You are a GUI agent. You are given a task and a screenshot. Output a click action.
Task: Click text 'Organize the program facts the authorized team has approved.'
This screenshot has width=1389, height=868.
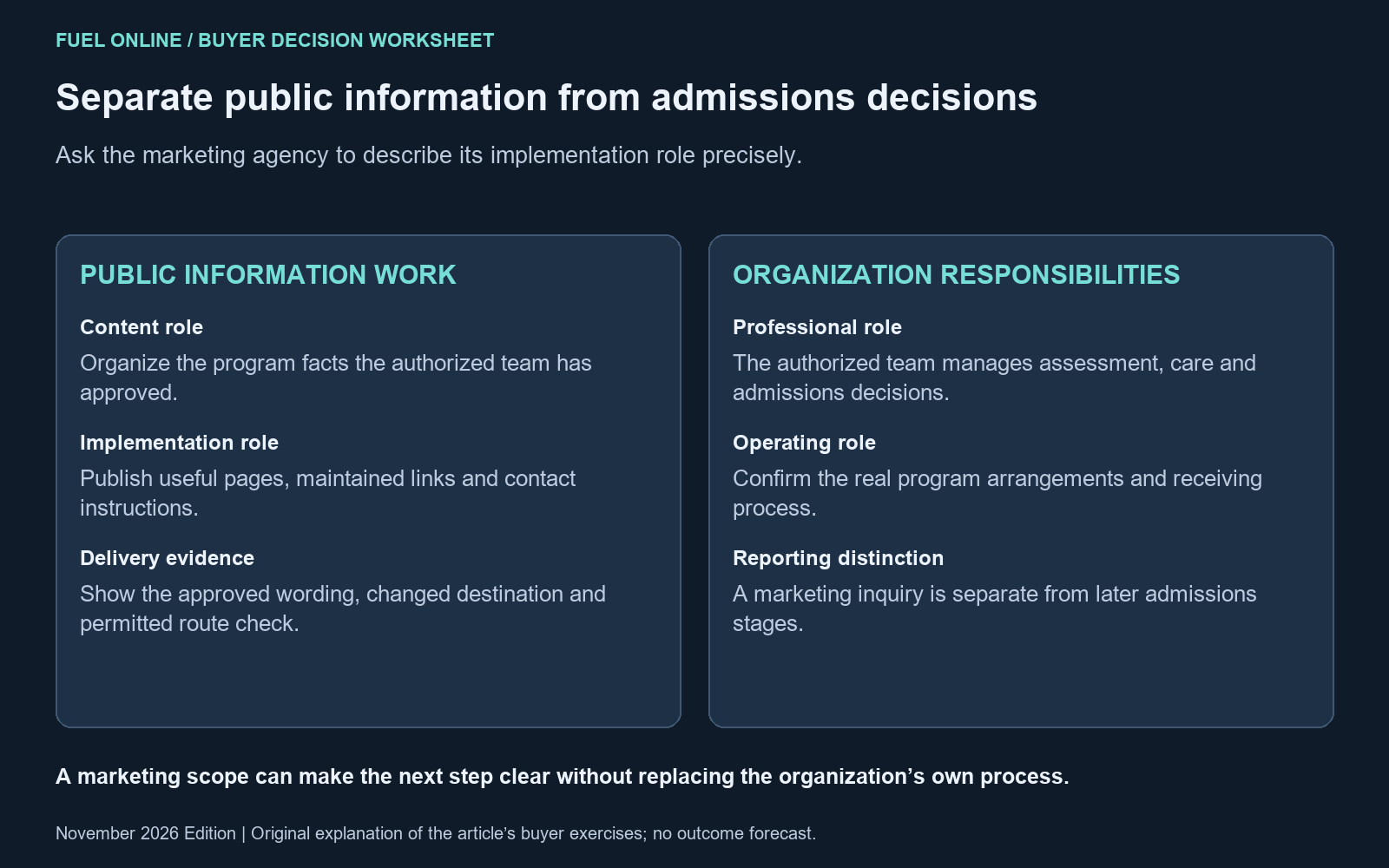tap(336, 378)
